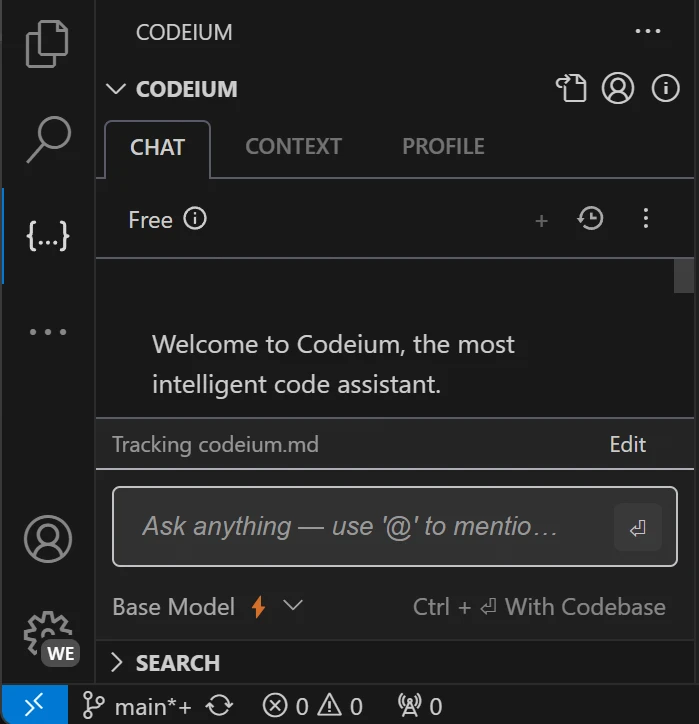Click the Codeium profile avatar icon
The width and height of the screenshot is (699, 724).
(x=618, y=89)
